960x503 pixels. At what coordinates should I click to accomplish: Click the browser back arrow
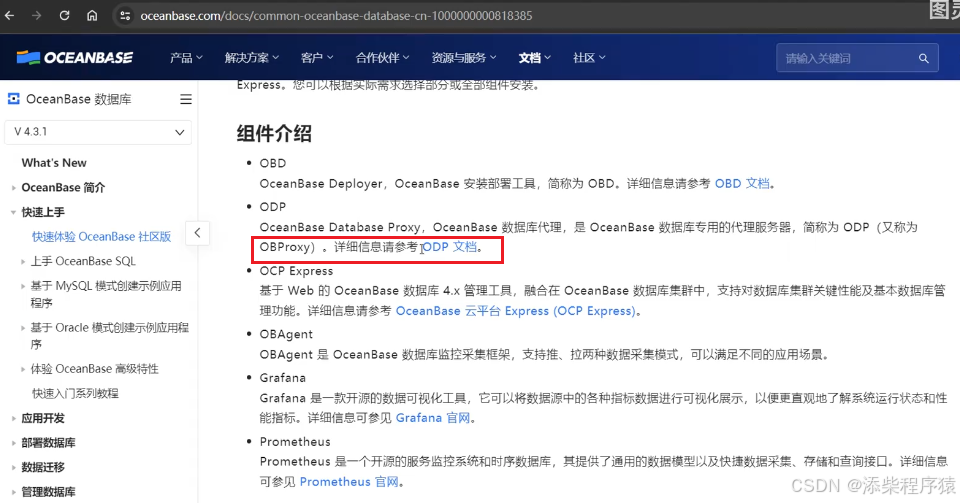tap(10, 15)
